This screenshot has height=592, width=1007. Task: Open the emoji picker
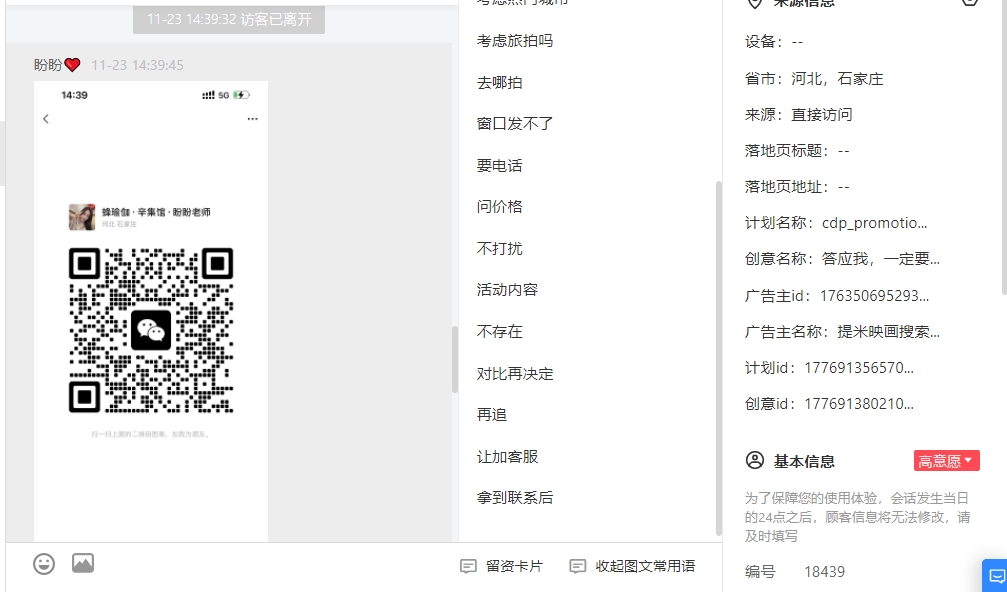pyautogui.click(x=44, y=564)
